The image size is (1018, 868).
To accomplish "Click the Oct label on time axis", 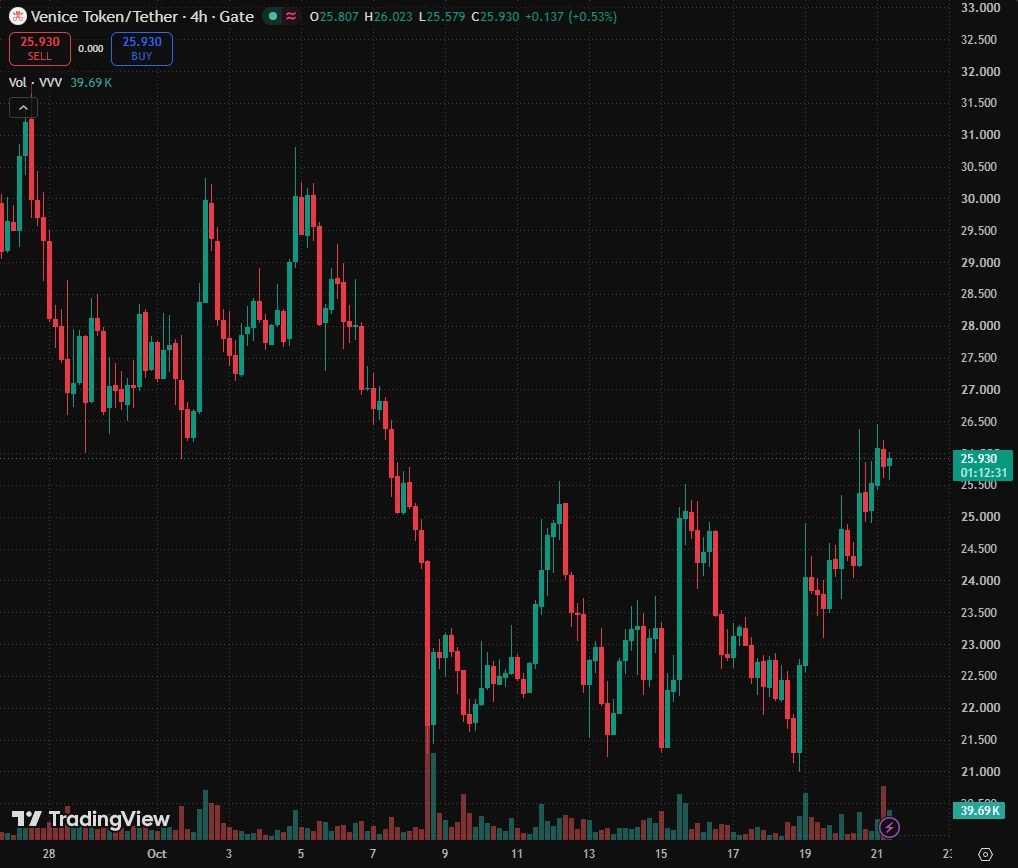I will [156, 854].
